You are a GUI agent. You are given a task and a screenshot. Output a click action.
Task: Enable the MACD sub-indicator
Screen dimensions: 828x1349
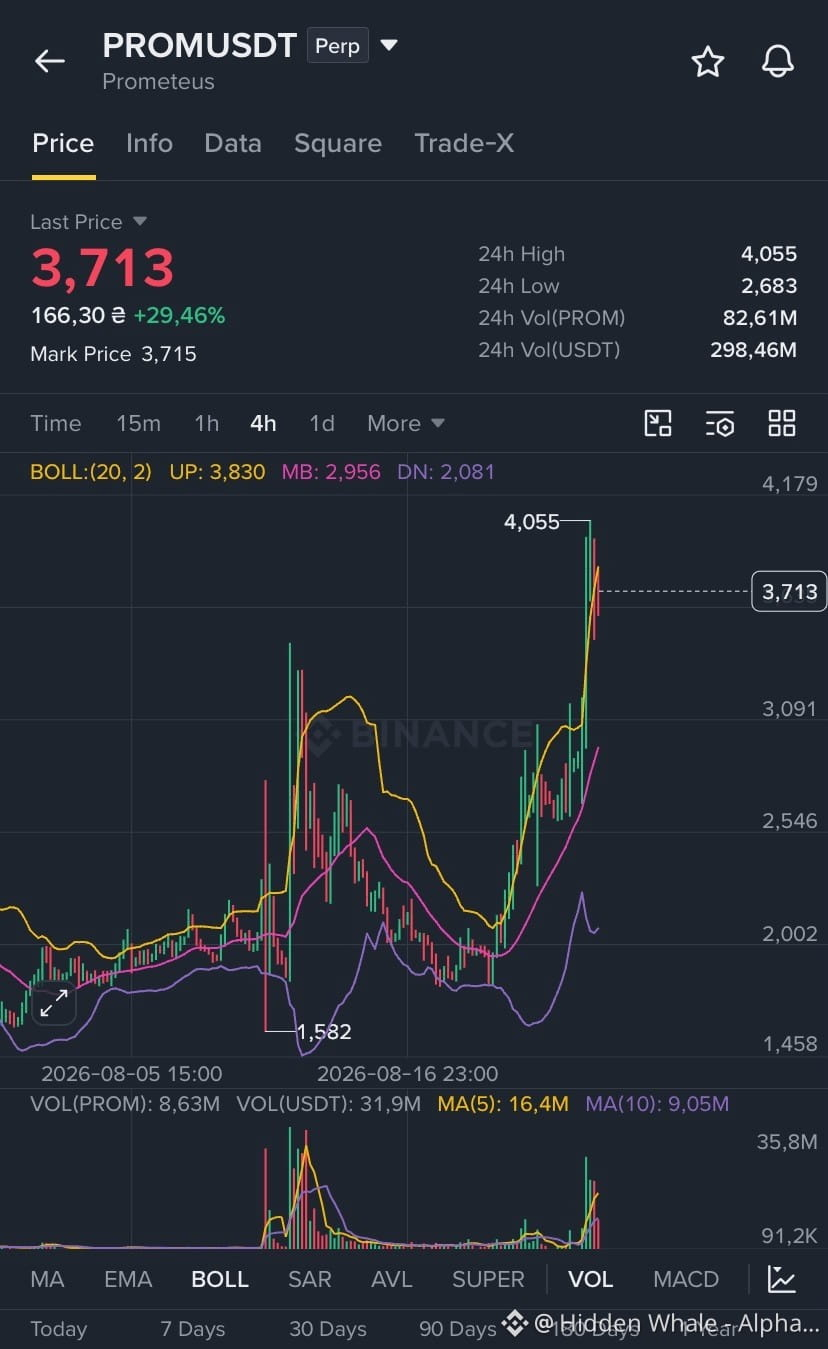[x=686, y=1279]
